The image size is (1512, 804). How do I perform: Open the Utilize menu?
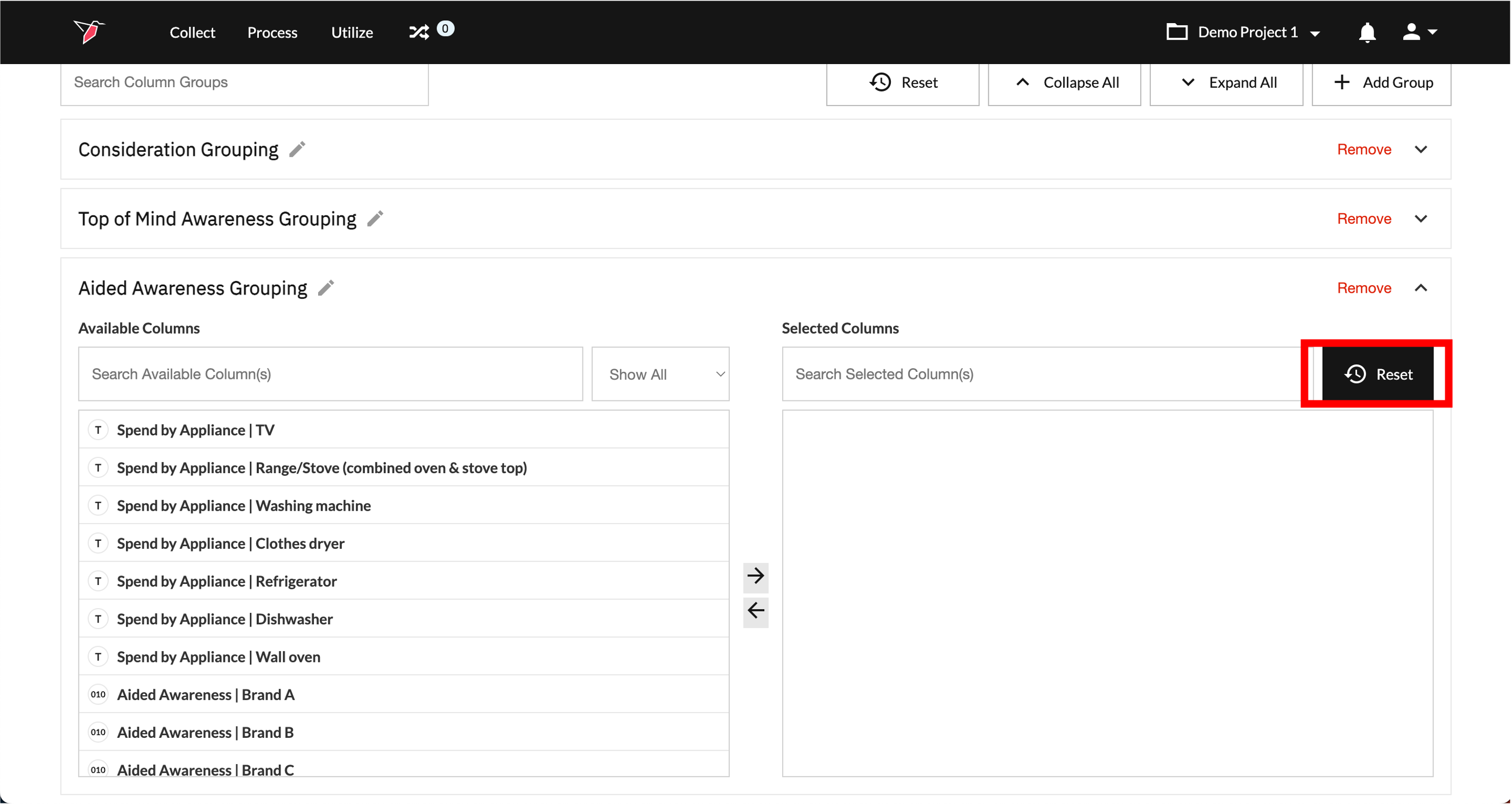point(351,32)
